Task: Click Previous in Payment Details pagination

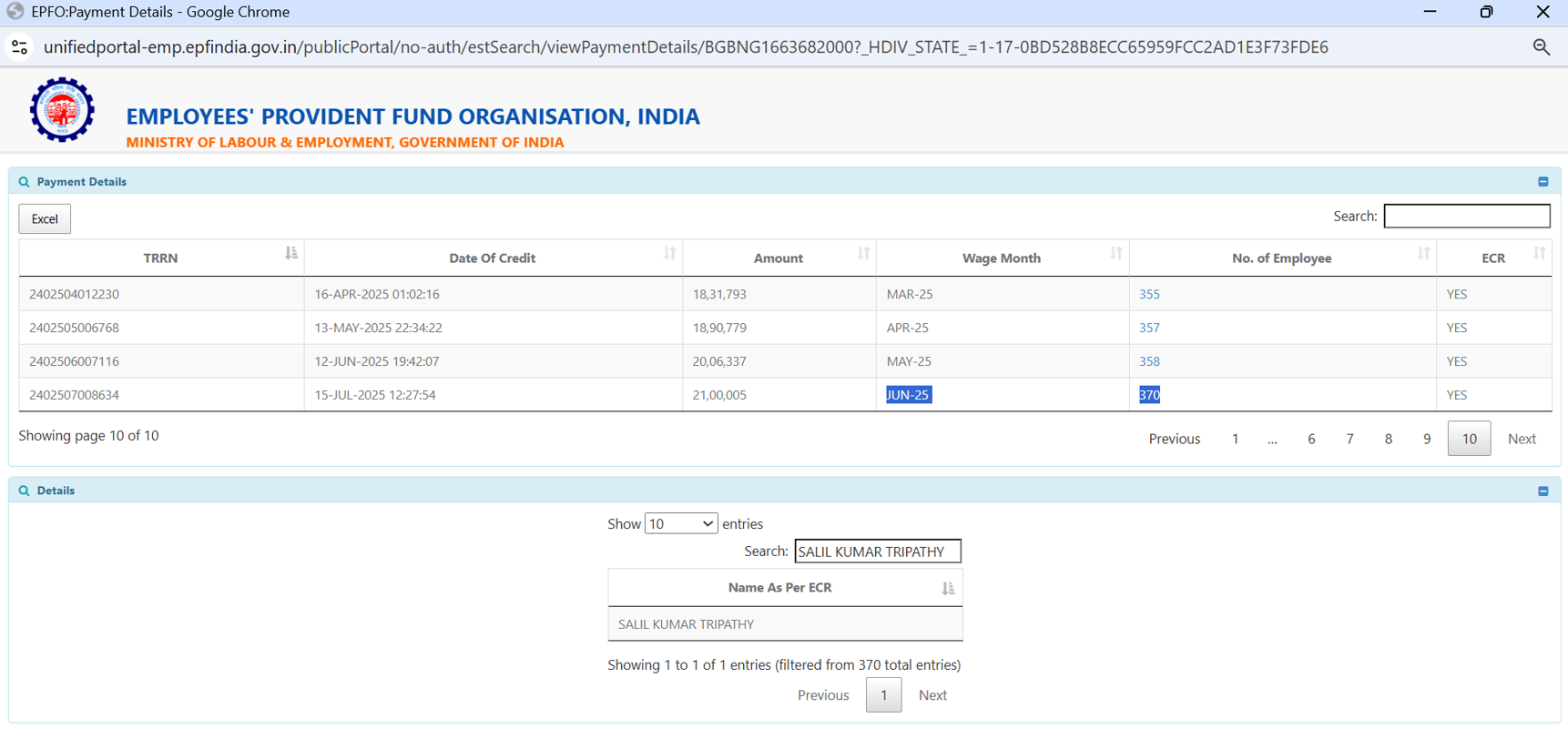Action: tap(1174, 439)
